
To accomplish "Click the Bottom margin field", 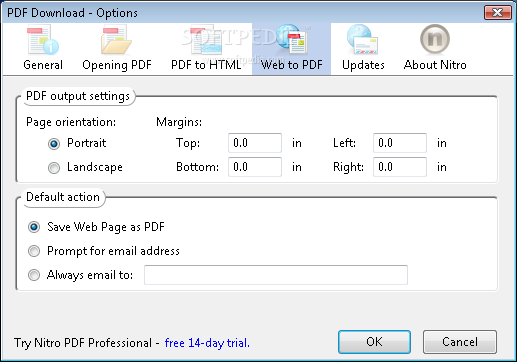I will coord(255,167).
